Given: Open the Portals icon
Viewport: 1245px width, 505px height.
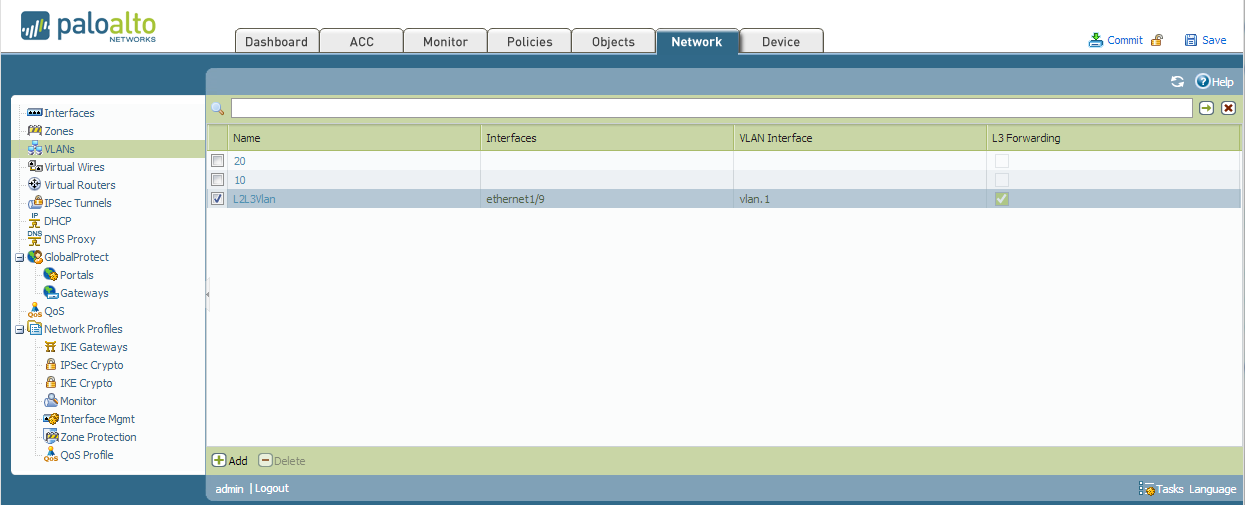Looking at the screenshot, I should point(51,275).
